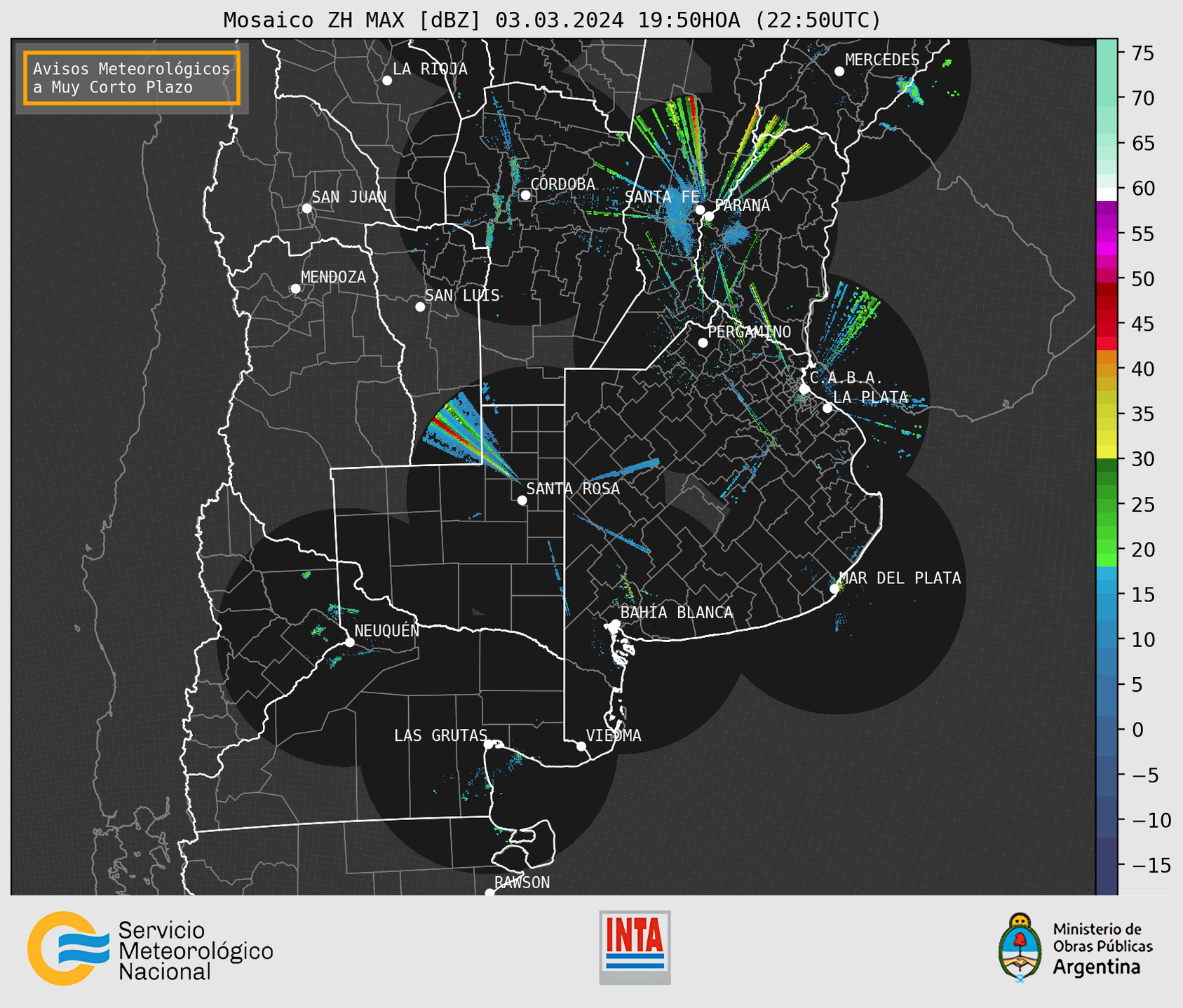
Task: Click the MAR DEL PLATA city marker dot
Action: (834, 589)
